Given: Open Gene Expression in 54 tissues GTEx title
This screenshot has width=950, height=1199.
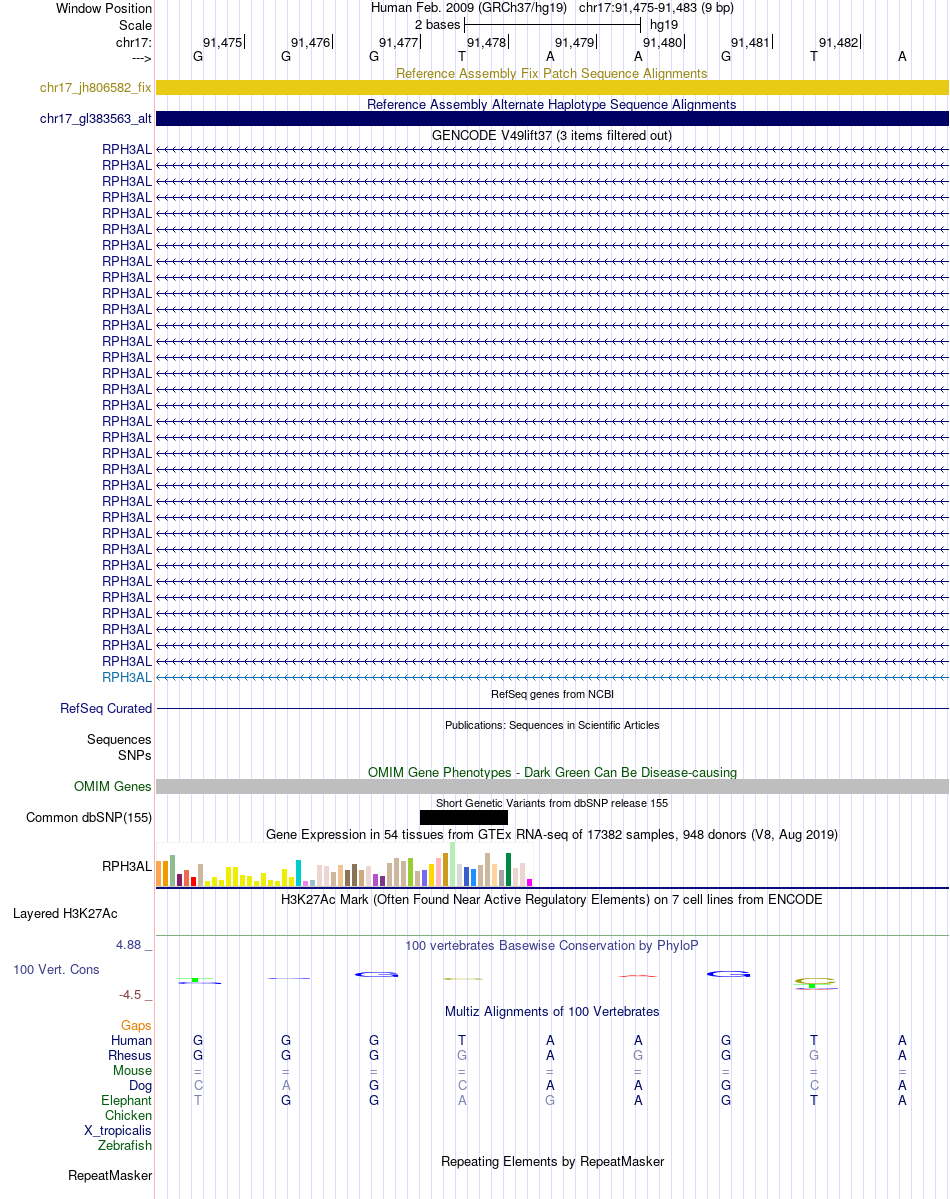Looking at the screenshot, I should 551,834.
